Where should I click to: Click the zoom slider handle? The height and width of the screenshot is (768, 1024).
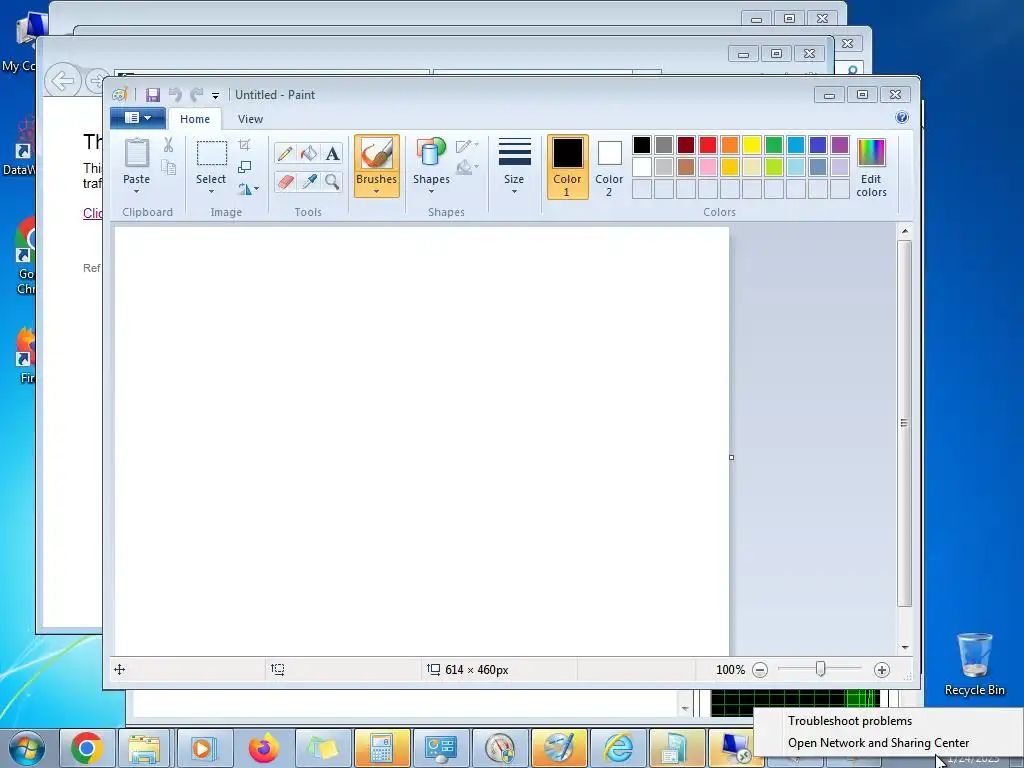coord(820,669)
